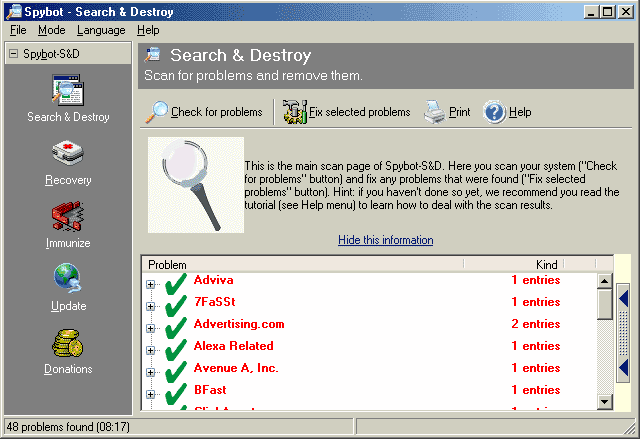Open the Recovery section icon
The width and height of the screenshot is (640, 439).
[x=68, y=156]
